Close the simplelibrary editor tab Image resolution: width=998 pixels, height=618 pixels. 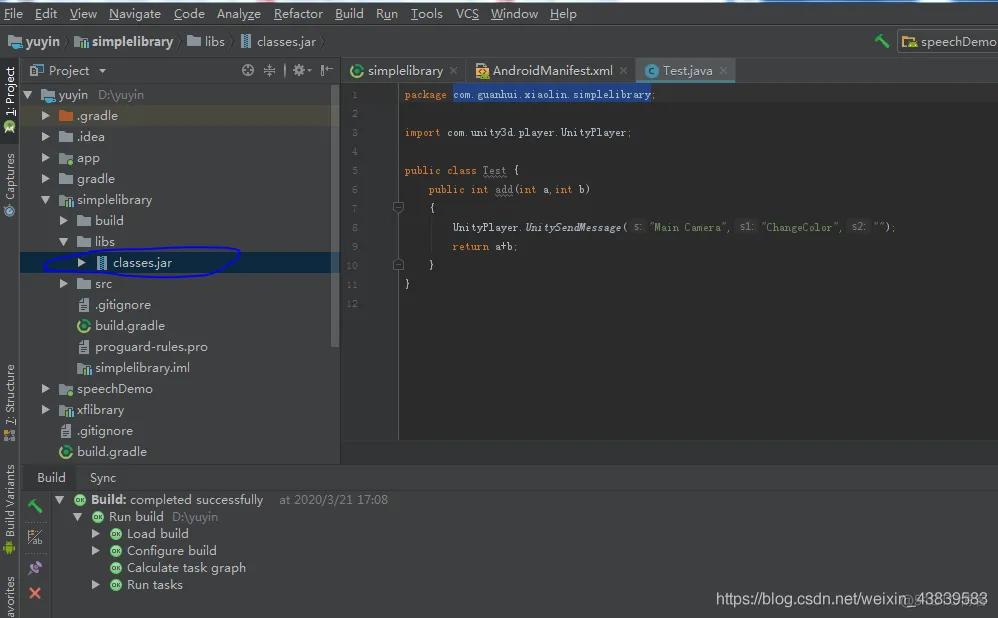453,71
